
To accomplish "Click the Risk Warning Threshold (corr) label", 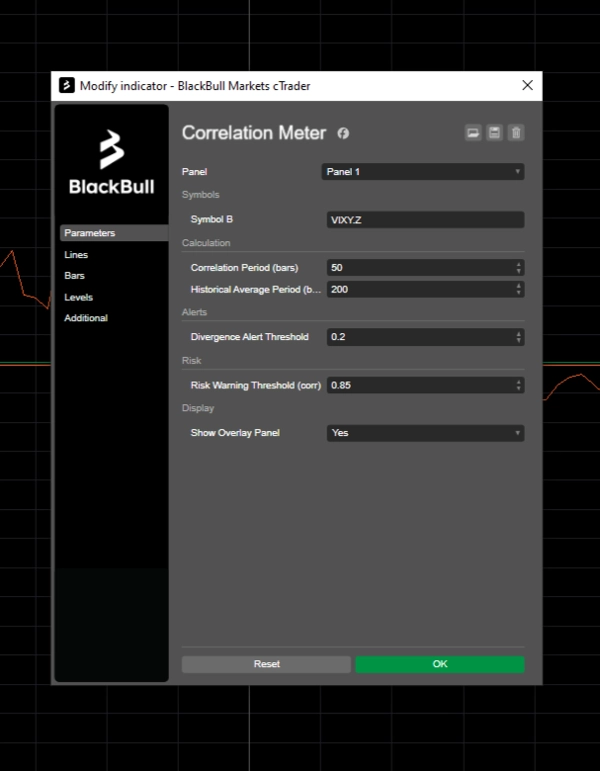I will [x=256, y=386].
